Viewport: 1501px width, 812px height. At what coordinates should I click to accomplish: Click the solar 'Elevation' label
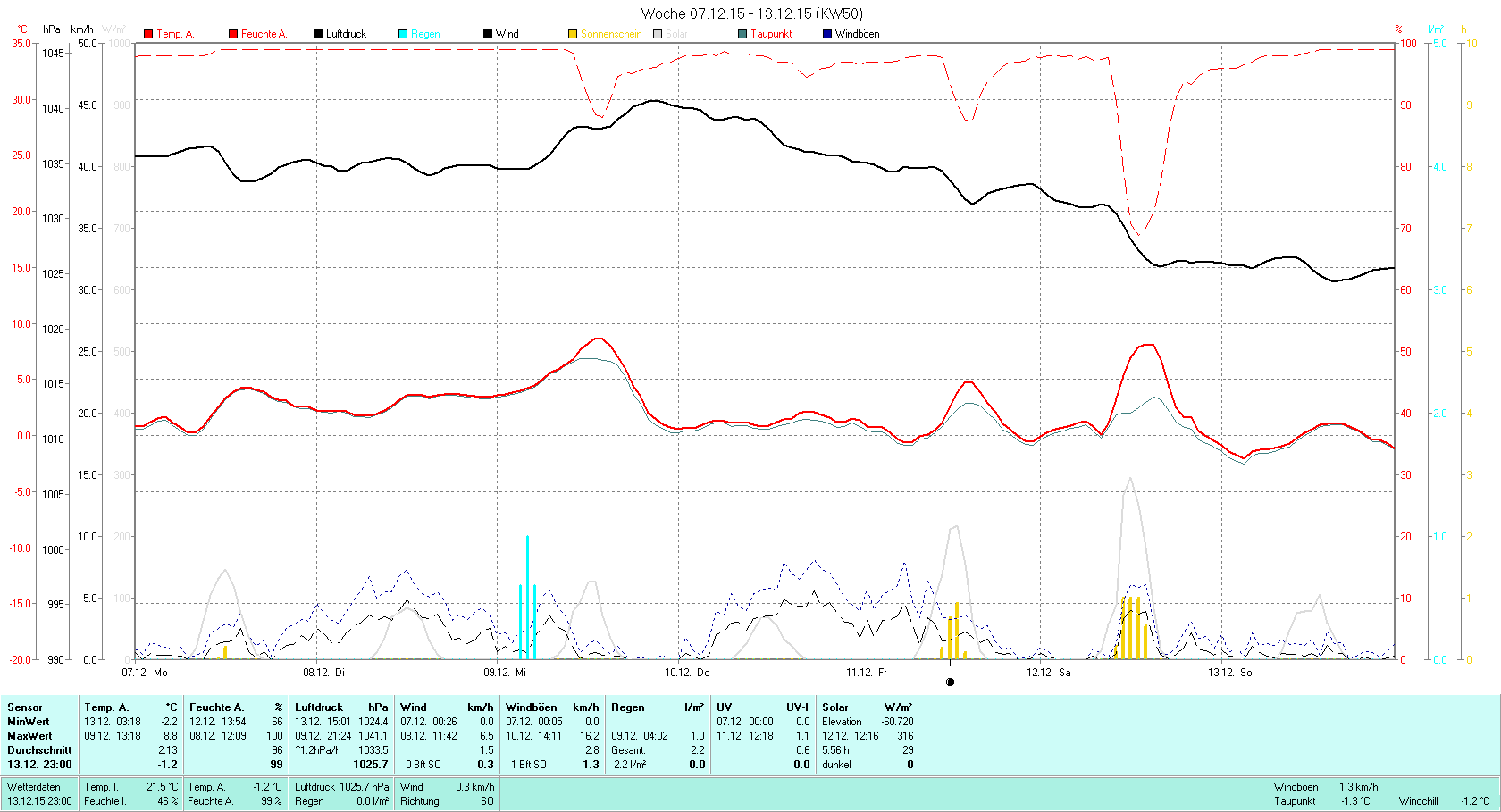(843, 722)
